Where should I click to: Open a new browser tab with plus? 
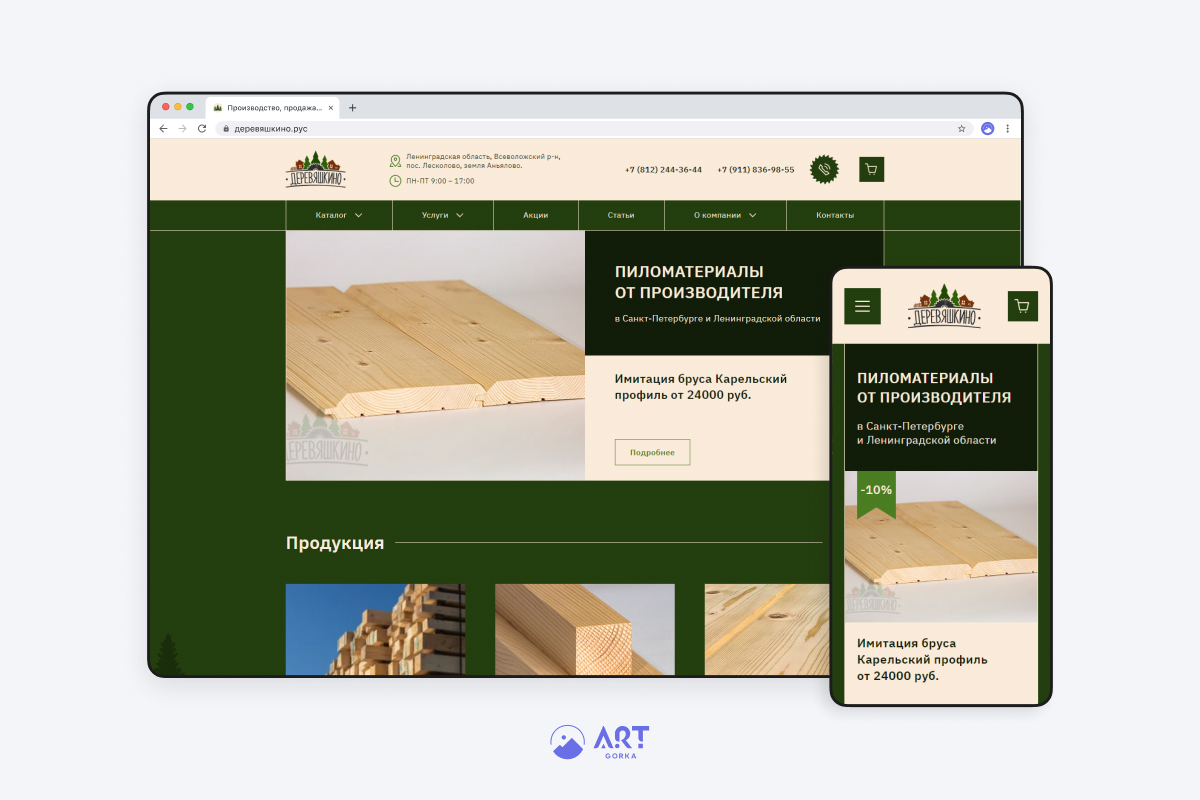(x=352, y=108)
